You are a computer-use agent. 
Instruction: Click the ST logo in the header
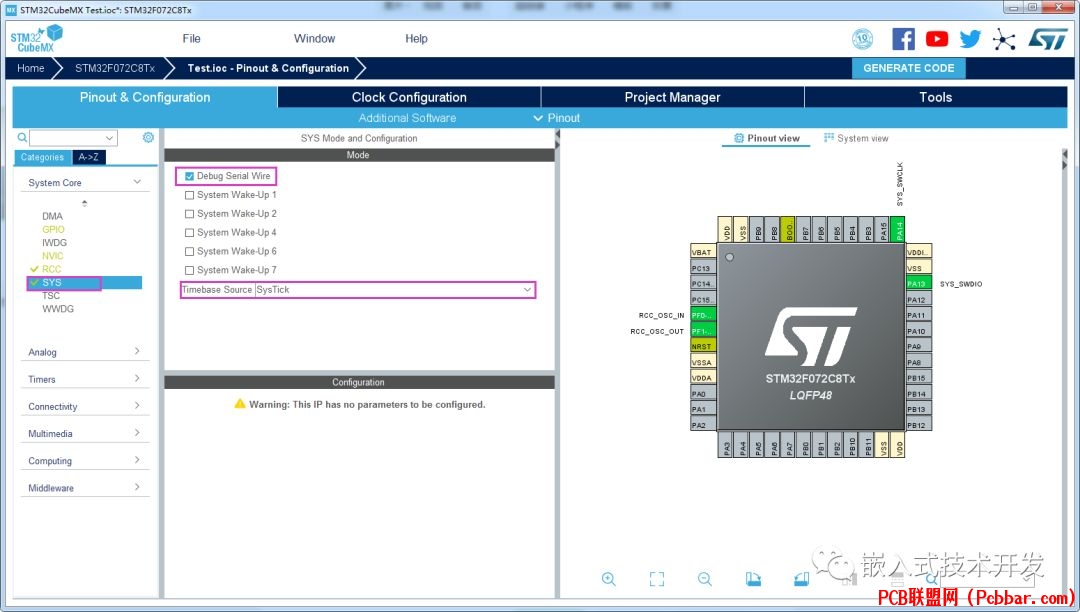[1048, 39]
